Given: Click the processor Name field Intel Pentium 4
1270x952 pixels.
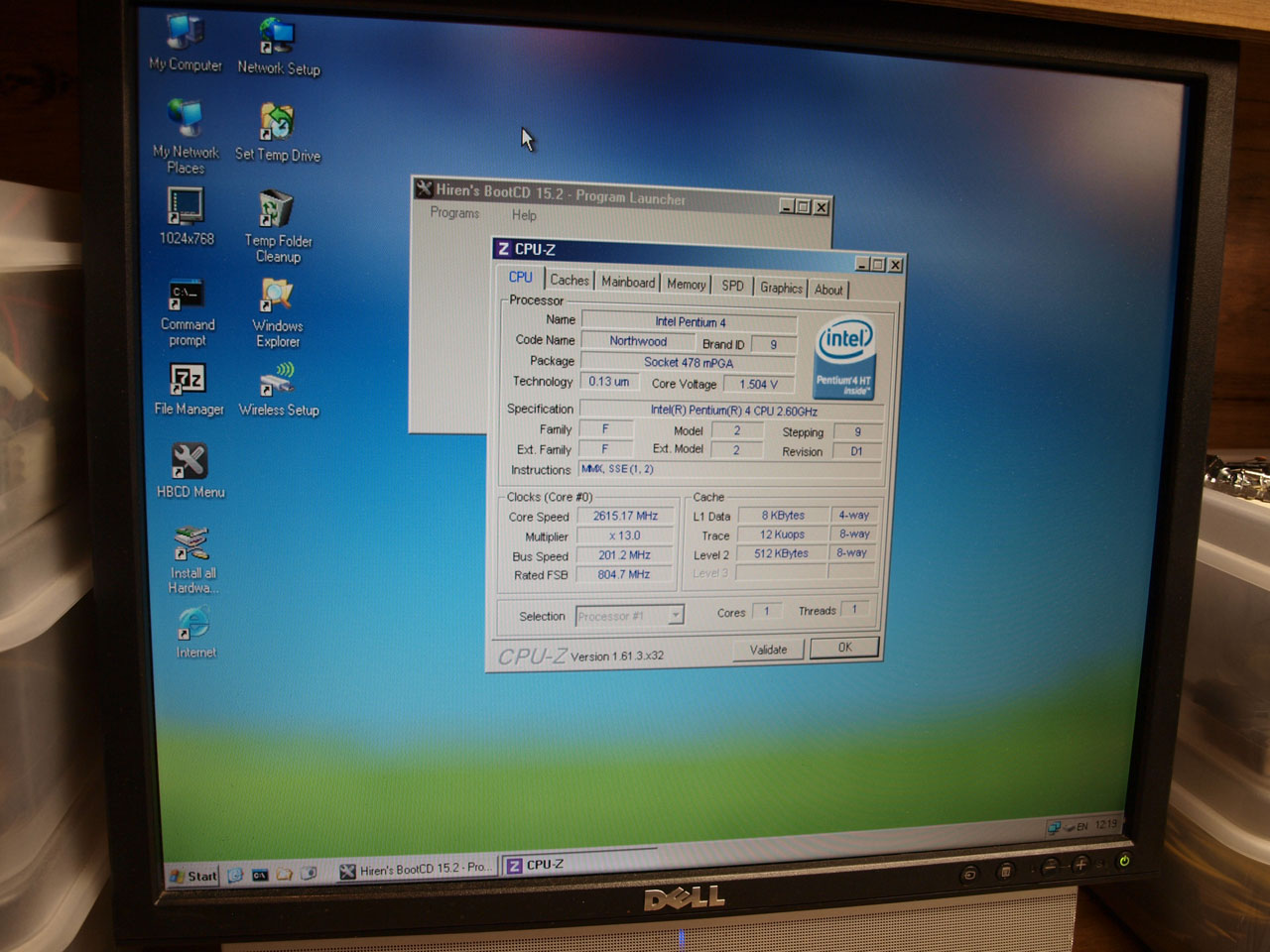Looking at the screenshot, I should [x=690, y=322].
